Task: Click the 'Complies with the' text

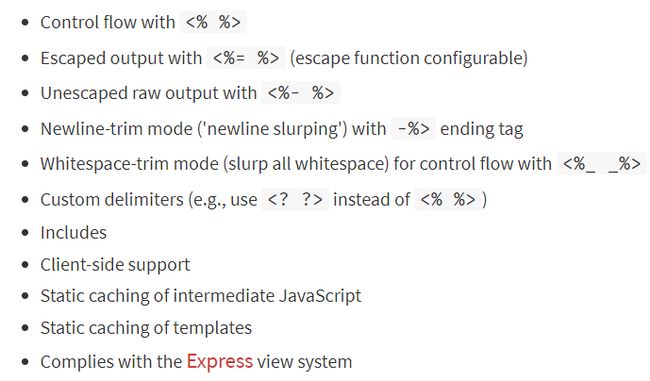Action: coord(111,362)
